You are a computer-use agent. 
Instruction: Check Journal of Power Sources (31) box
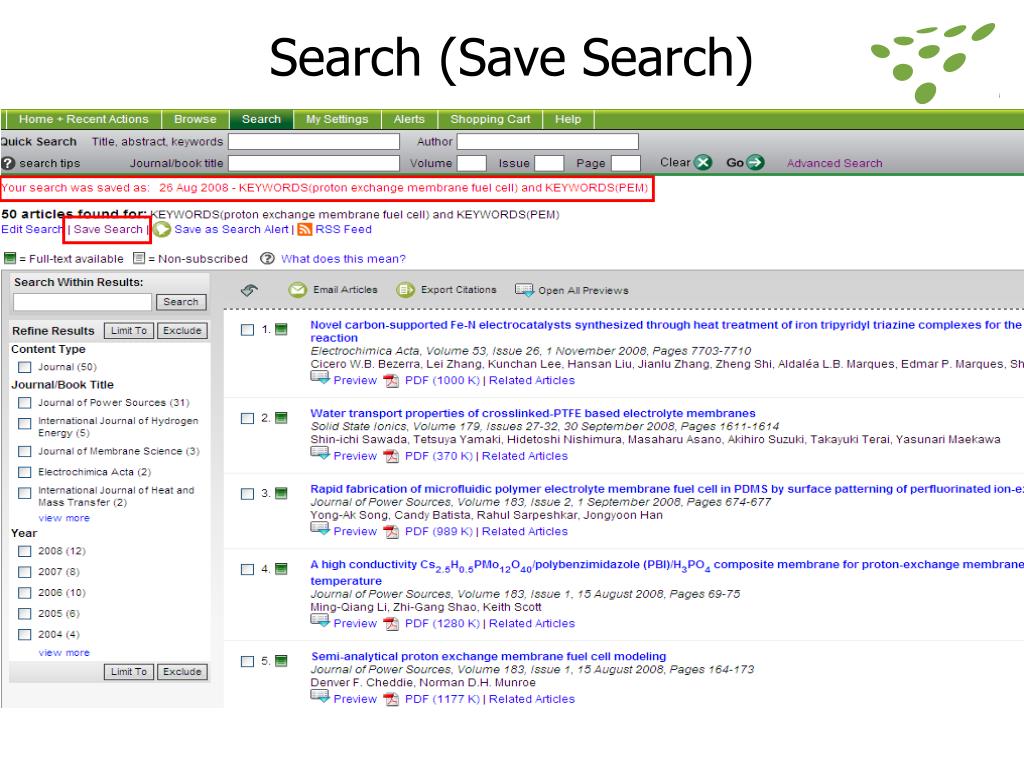(25, 403)
